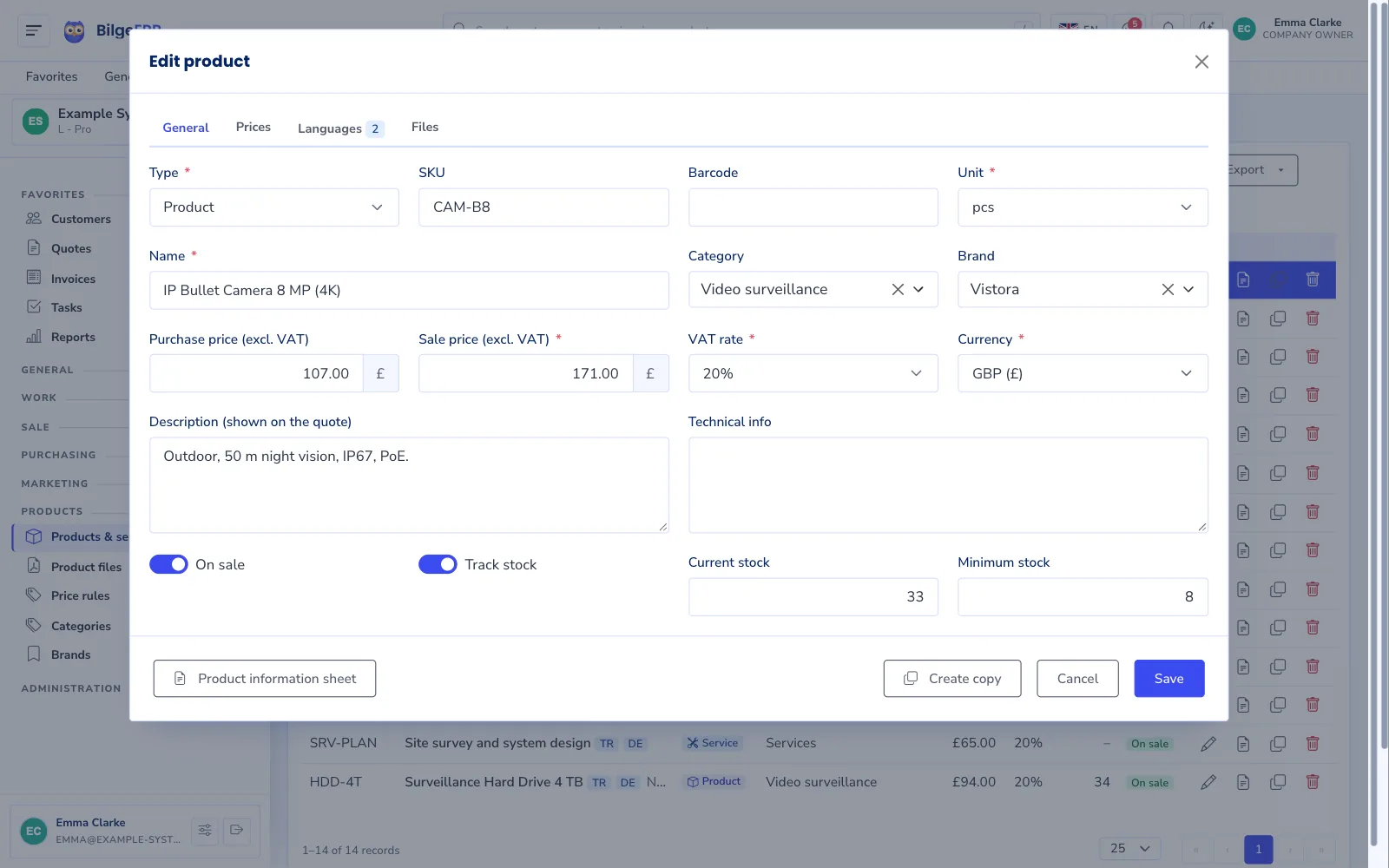The width and height of the screenshot is (1389, 868).
Task: Click the Minimum stock field
Action: 1083,597
